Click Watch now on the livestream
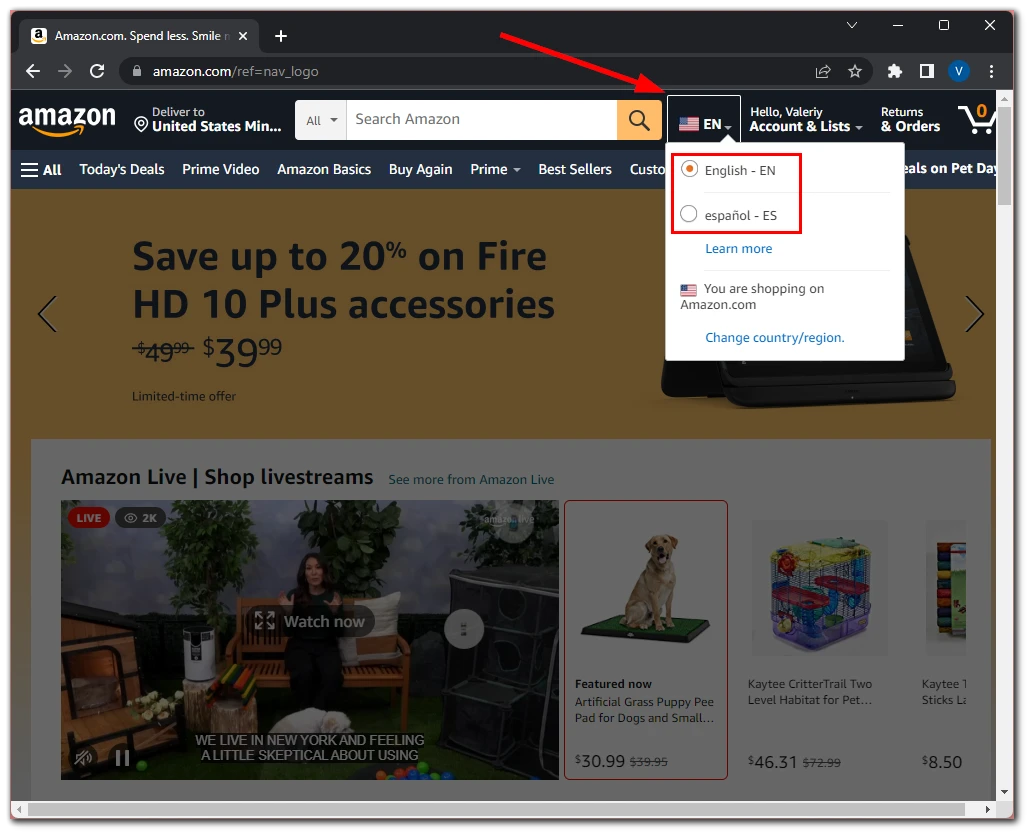1032x837 pixels. (309, 621)
